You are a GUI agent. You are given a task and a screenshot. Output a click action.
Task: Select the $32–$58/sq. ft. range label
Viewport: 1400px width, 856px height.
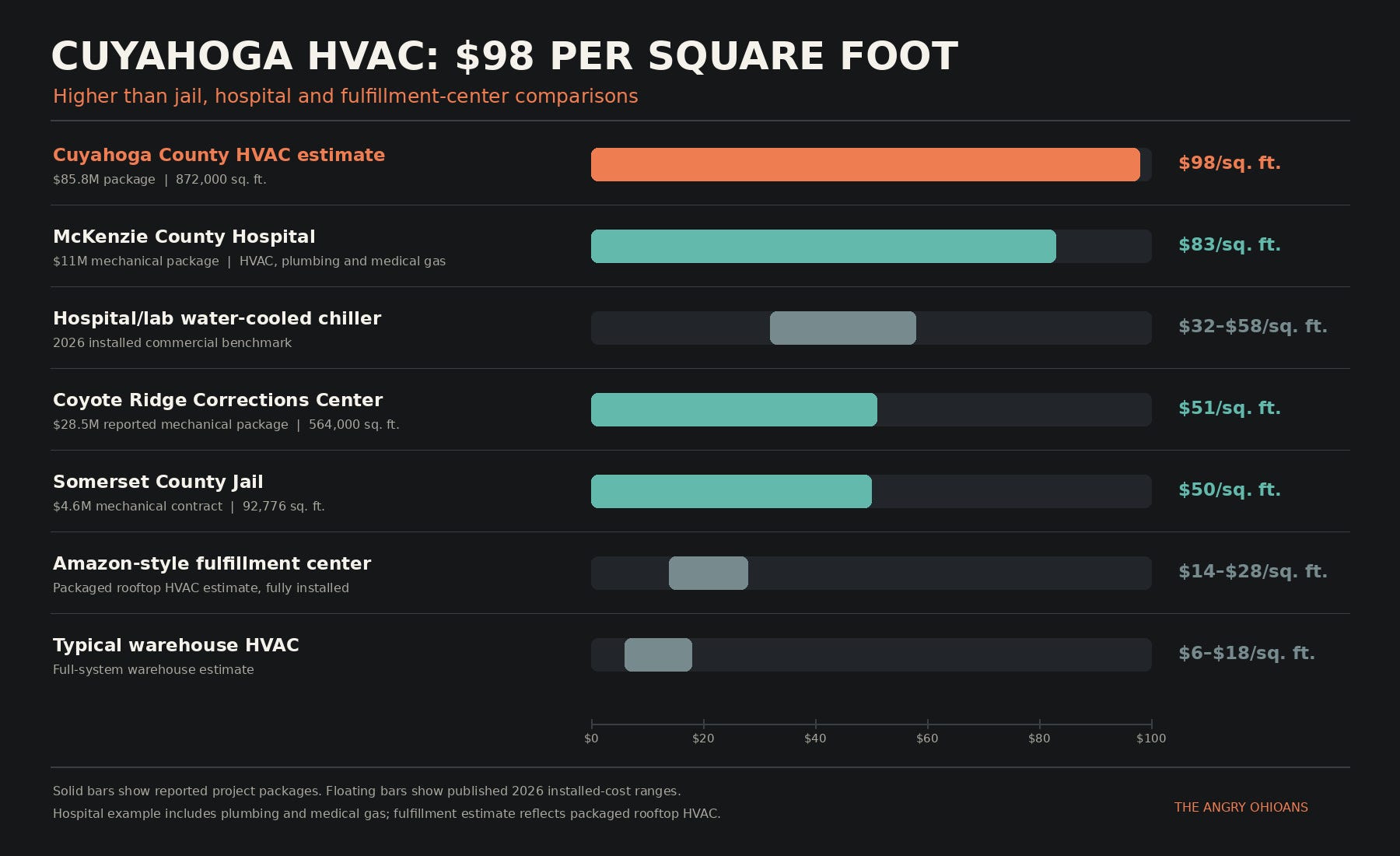pos(1253,327)
